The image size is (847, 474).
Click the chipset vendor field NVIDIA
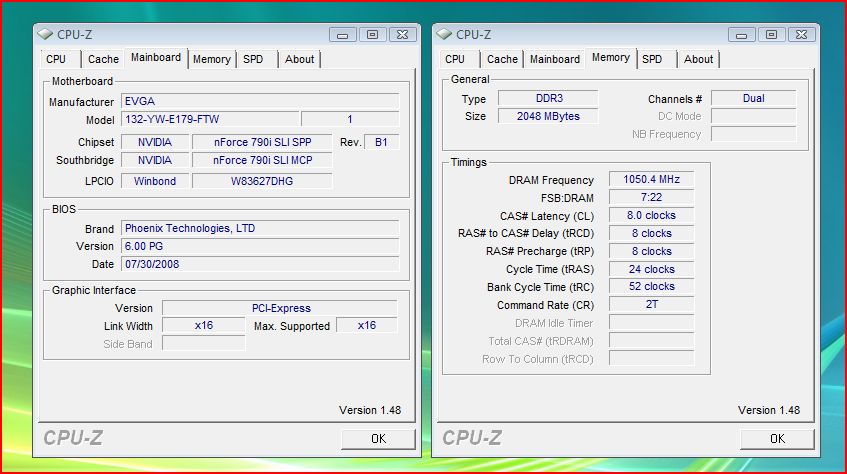pyautogui.click(x=155, y=142)
